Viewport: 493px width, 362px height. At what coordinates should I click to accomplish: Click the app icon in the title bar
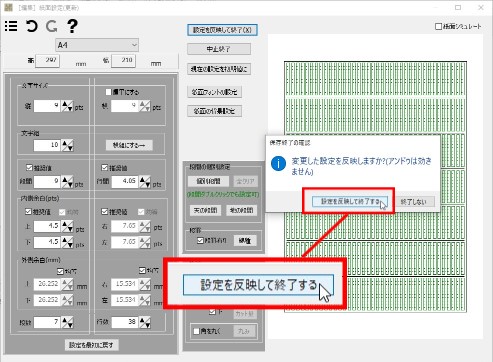pyautogui.click(x=8, y=7)
